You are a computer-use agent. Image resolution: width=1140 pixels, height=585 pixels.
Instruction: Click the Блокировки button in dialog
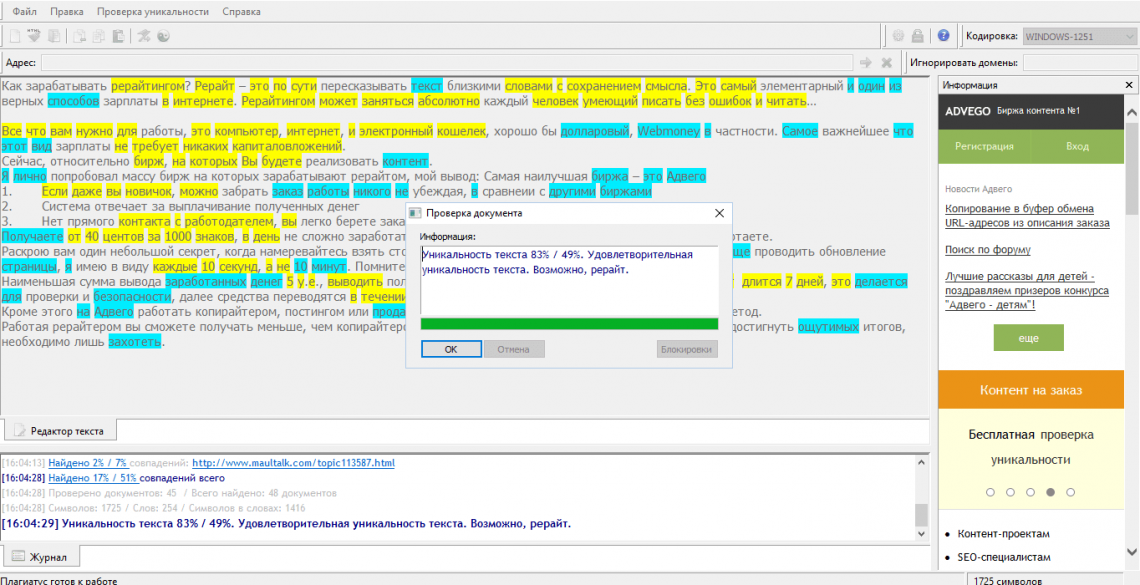(x=687, y=349)
